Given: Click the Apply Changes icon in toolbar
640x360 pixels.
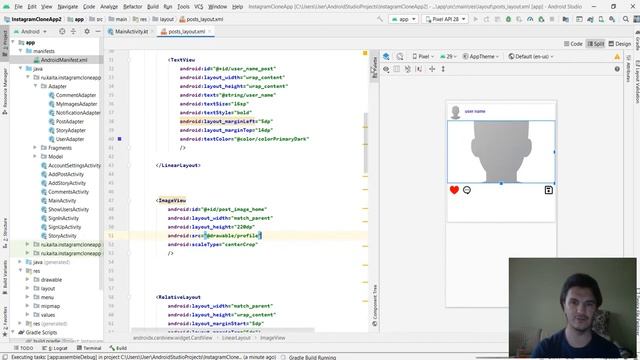Looking at the screenshot, I should (487, 19).
